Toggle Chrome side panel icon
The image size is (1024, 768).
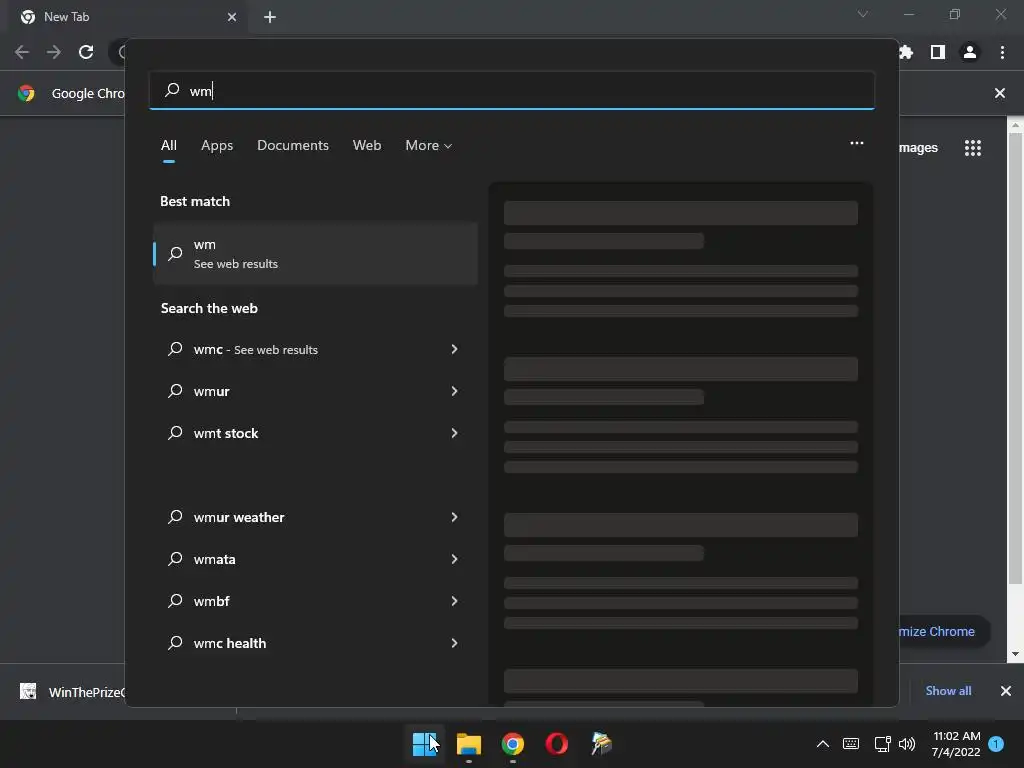[938, 52]
